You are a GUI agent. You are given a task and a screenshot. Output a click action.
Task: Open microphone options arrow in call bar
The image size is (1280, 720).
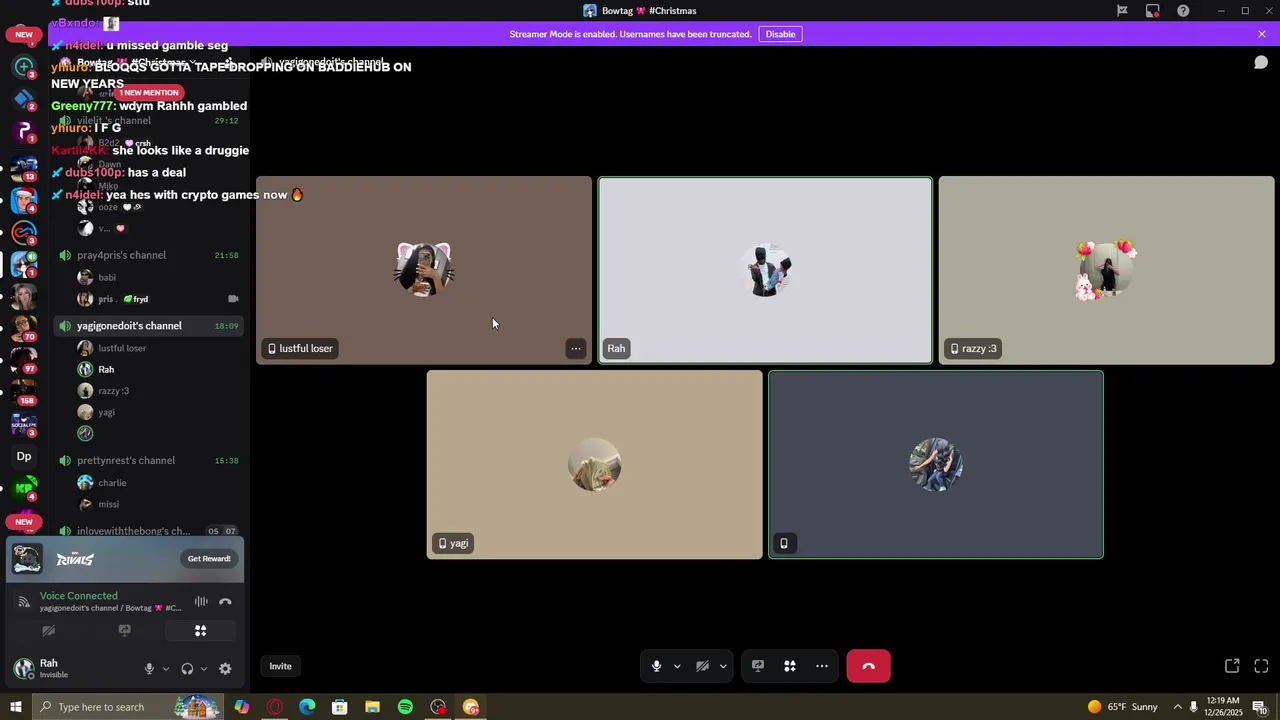(677, 666)
